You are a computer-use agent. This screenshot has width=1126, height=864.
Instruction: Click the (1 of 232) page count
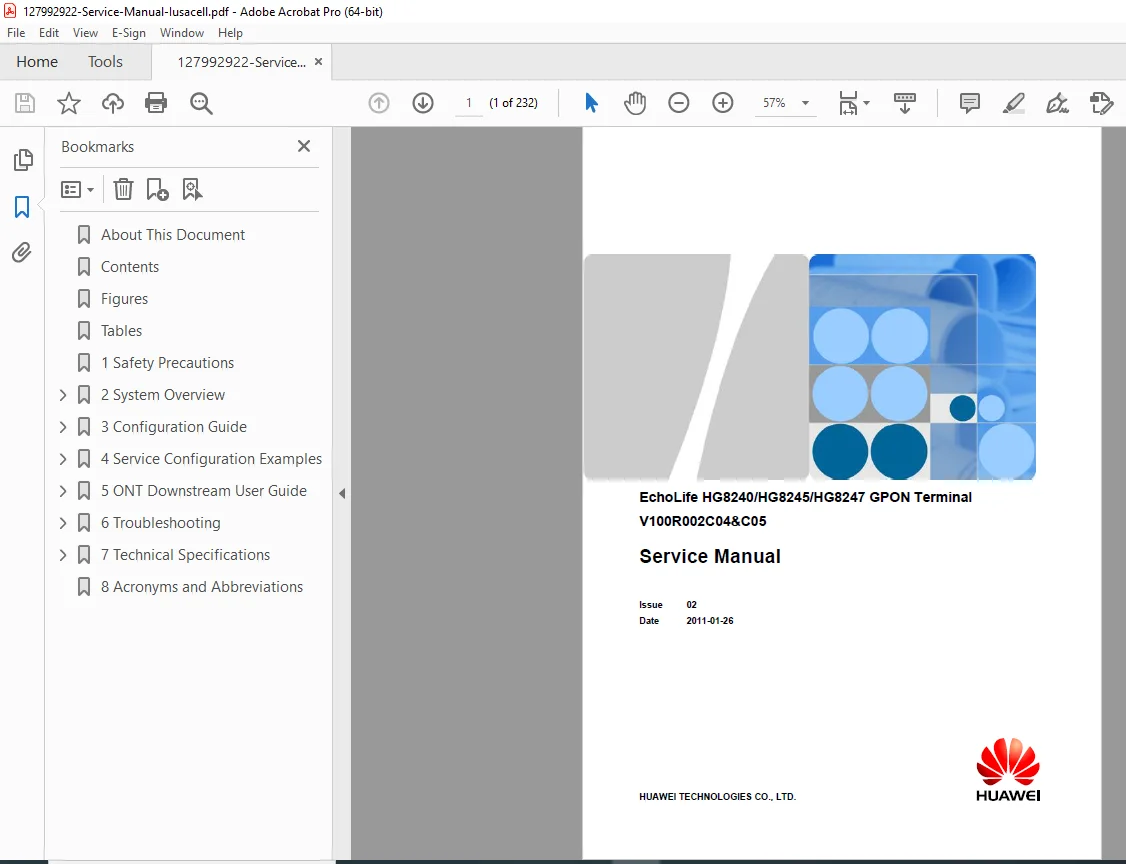[513, 103]
